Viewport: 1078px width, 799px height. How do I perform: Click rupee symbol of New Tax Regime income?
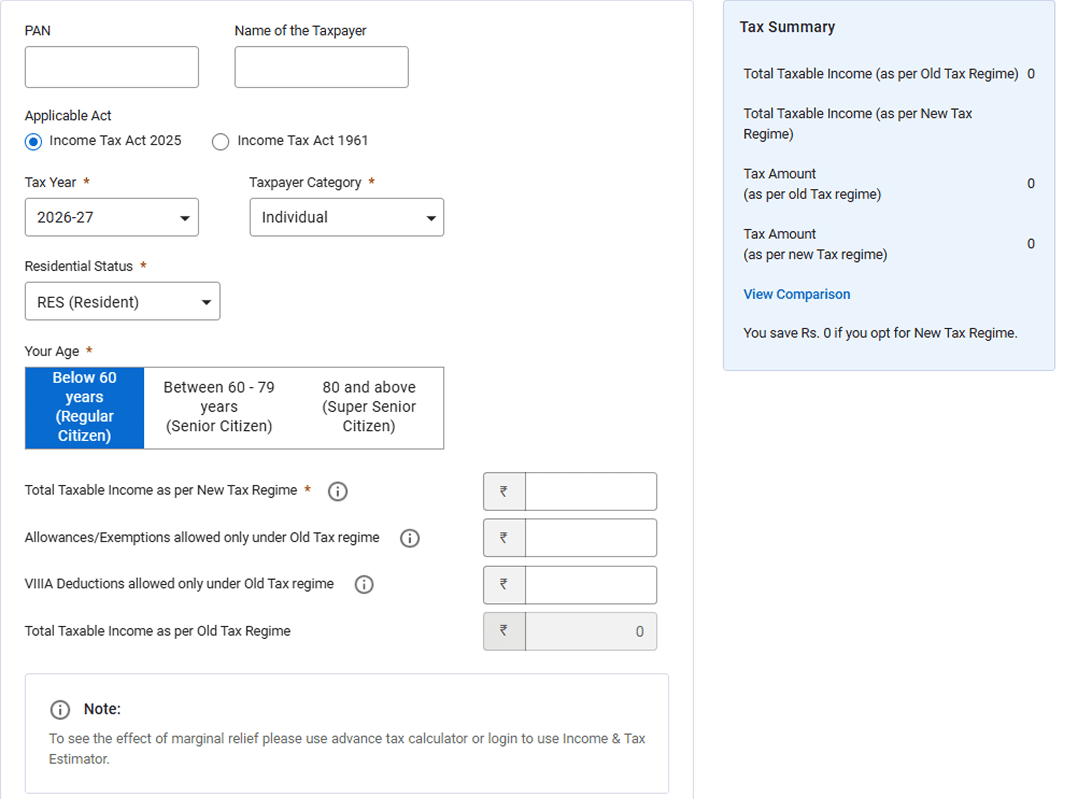coord(504,492)
